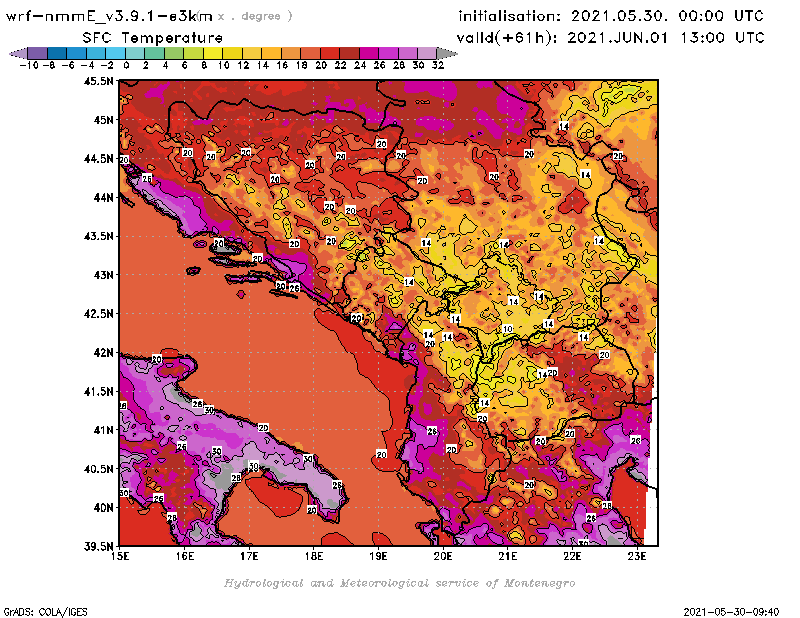Click the "10" contour label on the map
The image size is (800, 618).
[x=508, y=329]
